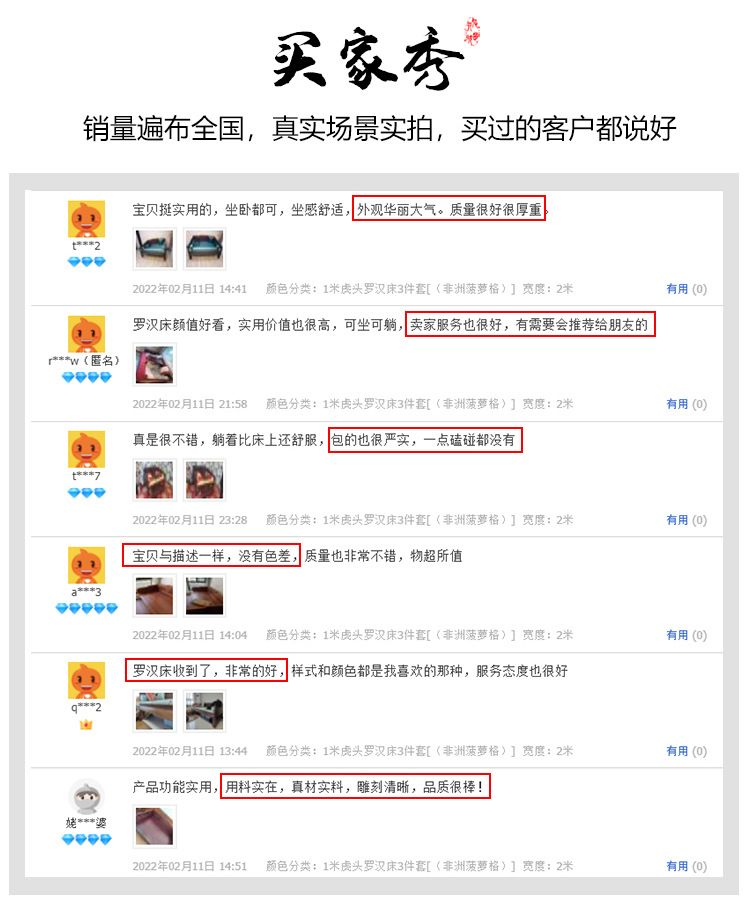This screenshot has height=899, width=750.
Task: Click avatar of reviewer a***3
Action: pos(87,565)
